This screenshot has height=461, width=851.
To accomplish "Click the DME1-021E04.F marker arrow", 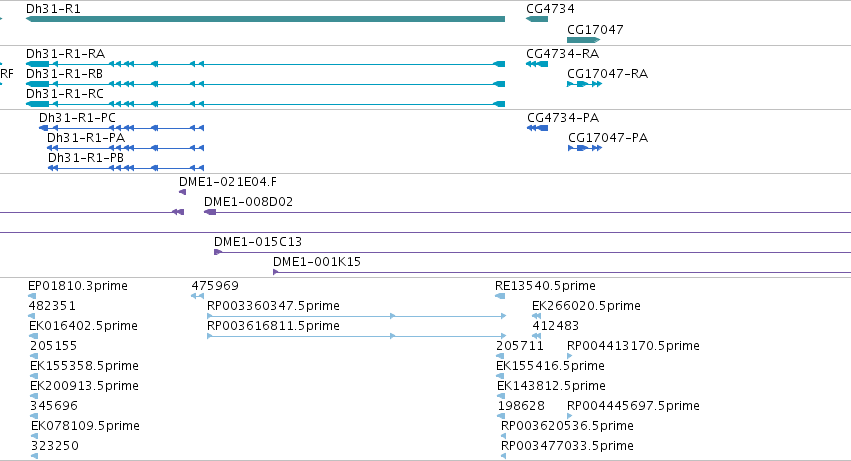I will (x=182, y=192).
